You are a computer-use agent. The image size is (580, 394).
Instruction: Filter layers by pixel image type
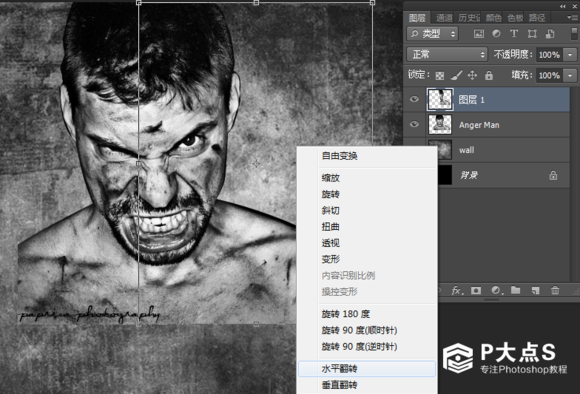tap(479, 34)
